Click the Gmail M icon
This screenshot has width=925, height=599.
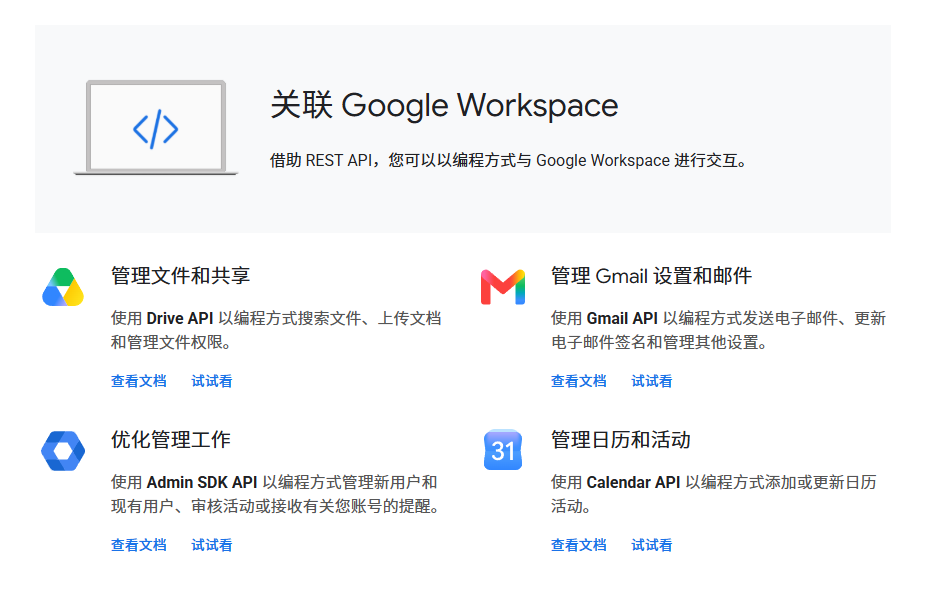[x=503, y=287]
